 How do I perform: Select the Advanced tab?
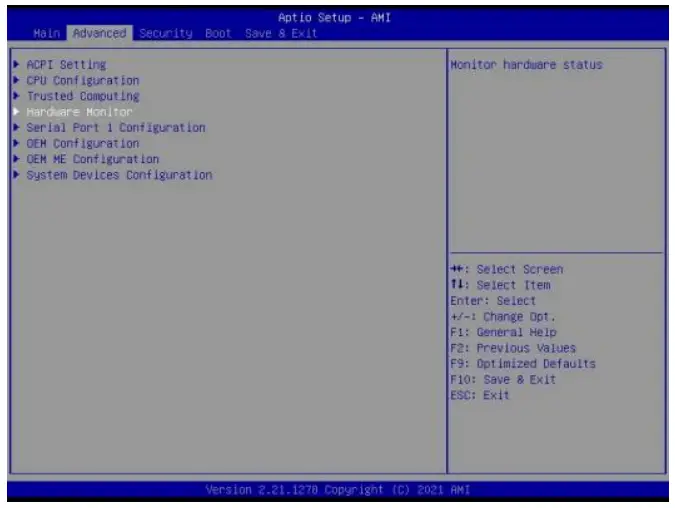click(x=99, y=33)
